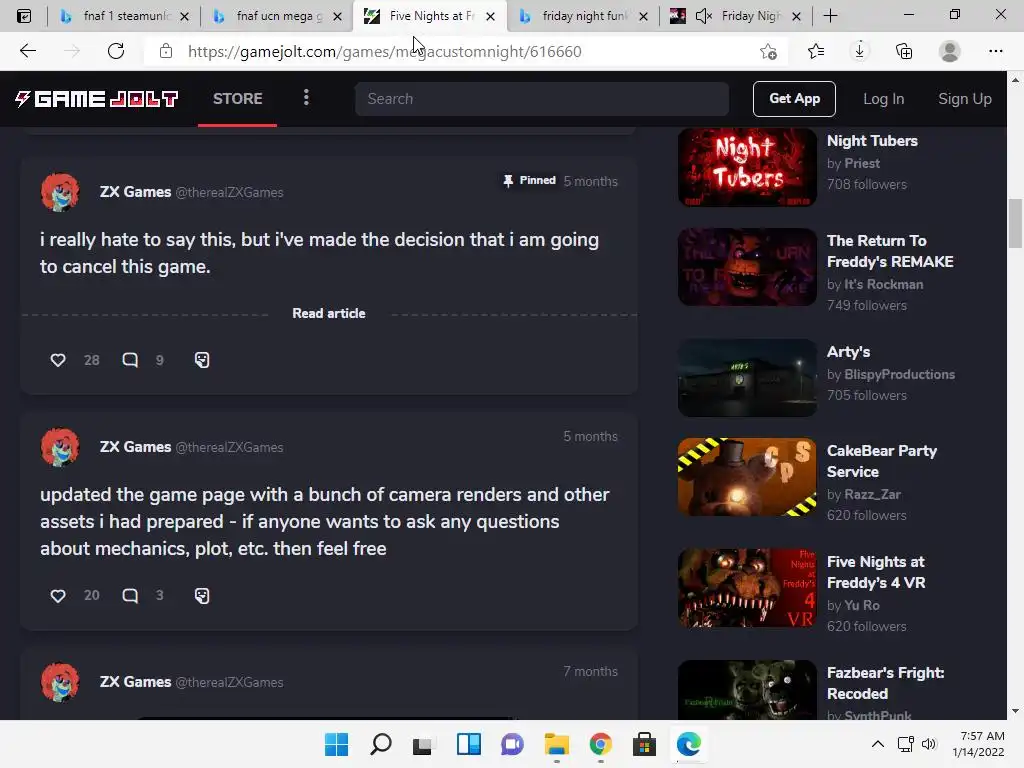
Task: Open Night Tubers game thumbnail
Action: (x=747, y=167)
